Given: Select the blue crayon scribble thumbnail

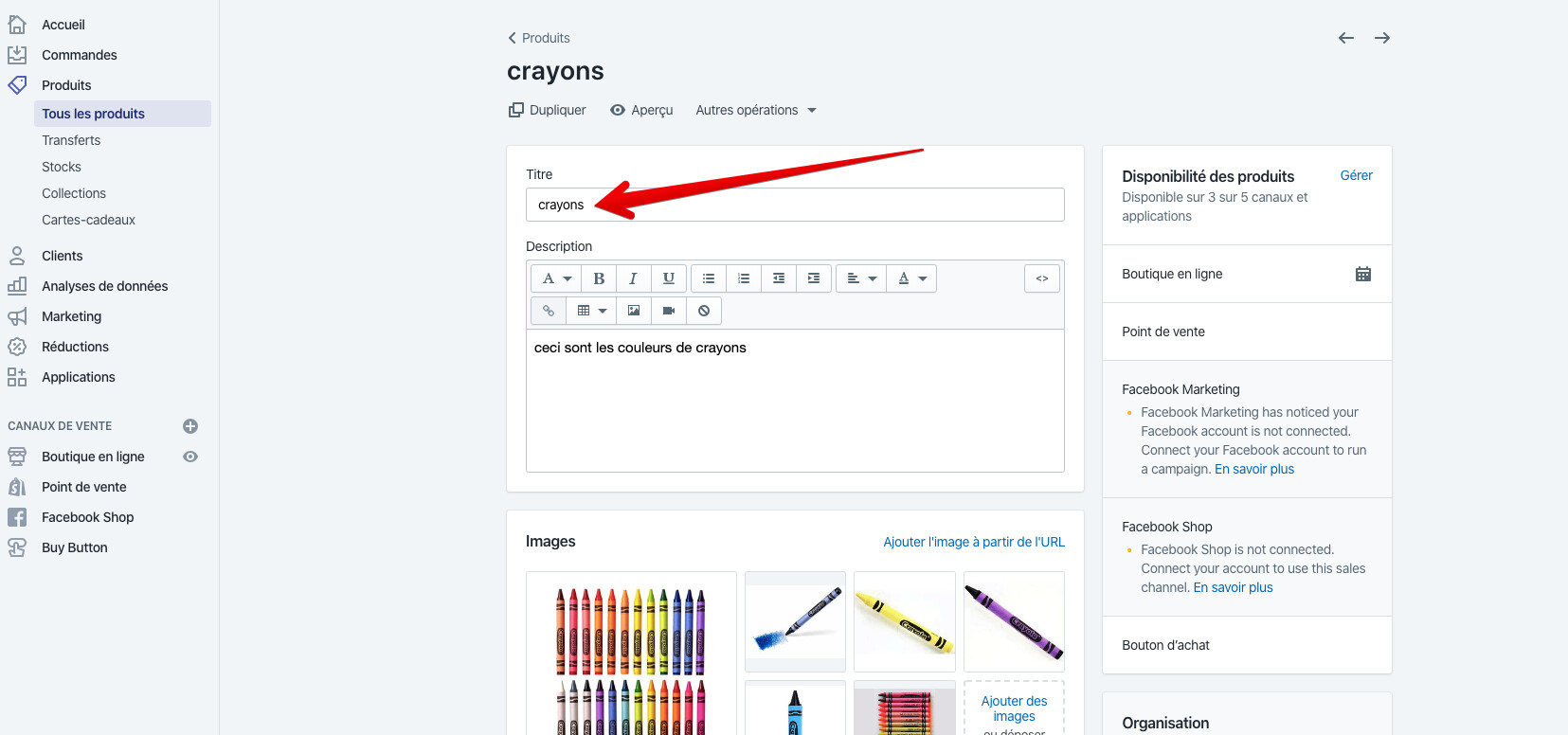Looking at the screenshot, I should [795, 621].
